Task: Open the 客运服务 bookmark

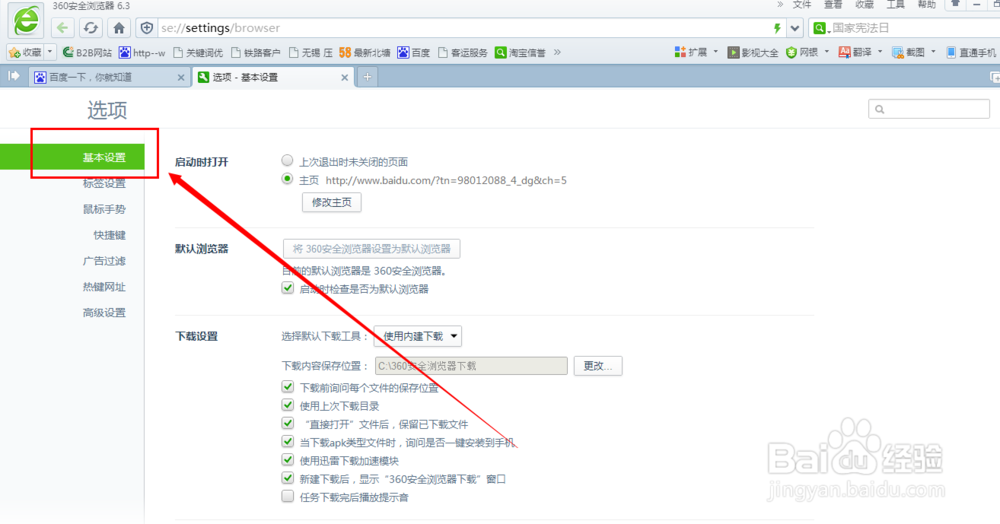Action: click(462, 52)
